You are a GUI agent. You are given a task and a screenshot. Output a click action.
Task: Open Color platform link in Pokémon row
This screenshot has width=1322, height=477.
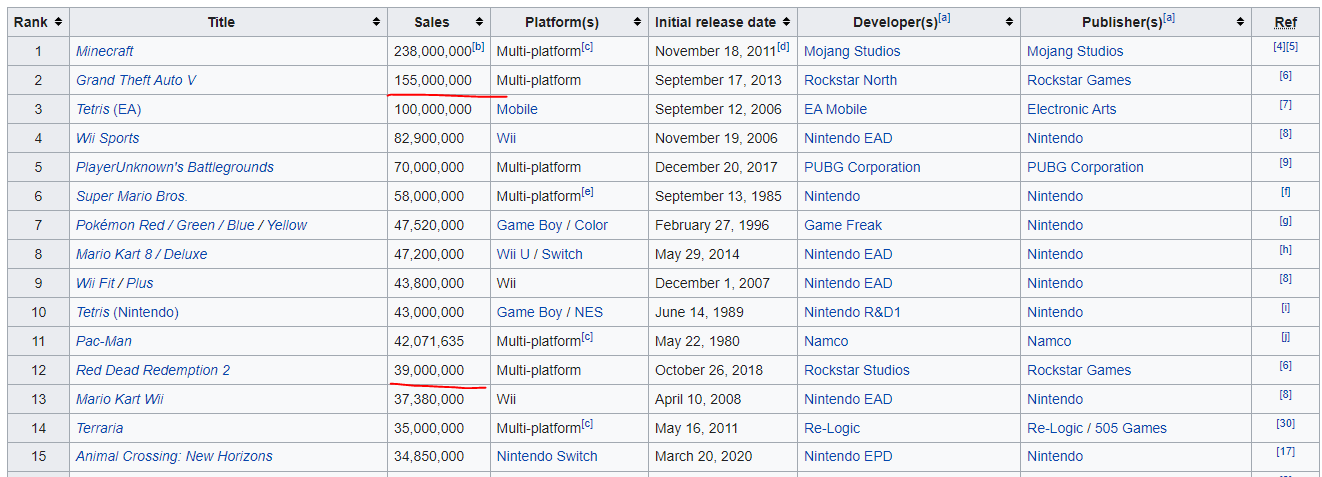(x=591, y=225)
